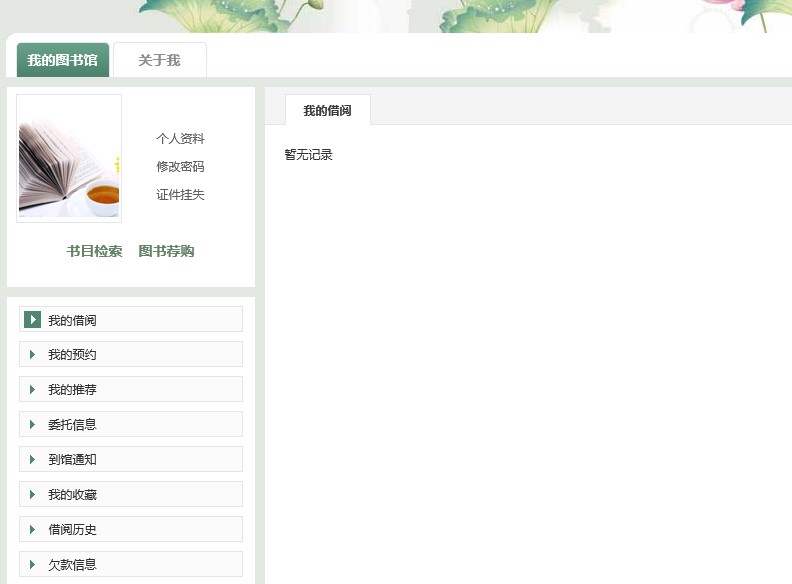This screenshot has height=584, width=792.
Task: Click the triangle icon next to 我的推荐
Action: (32, 390)
